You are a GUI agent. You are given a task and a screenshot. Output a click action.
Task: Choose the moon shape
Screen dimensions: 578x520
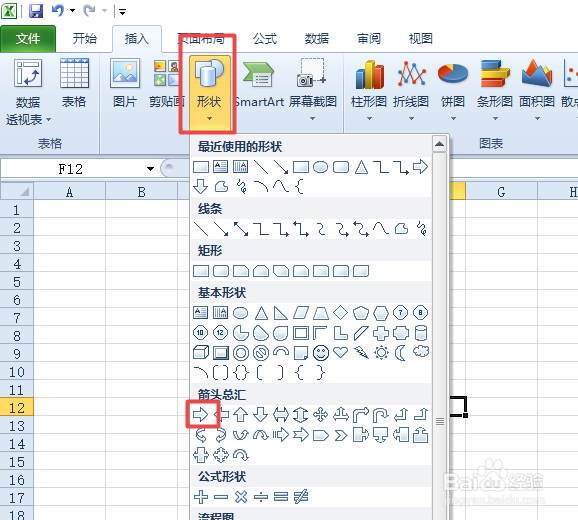click(x=400, y=353)
